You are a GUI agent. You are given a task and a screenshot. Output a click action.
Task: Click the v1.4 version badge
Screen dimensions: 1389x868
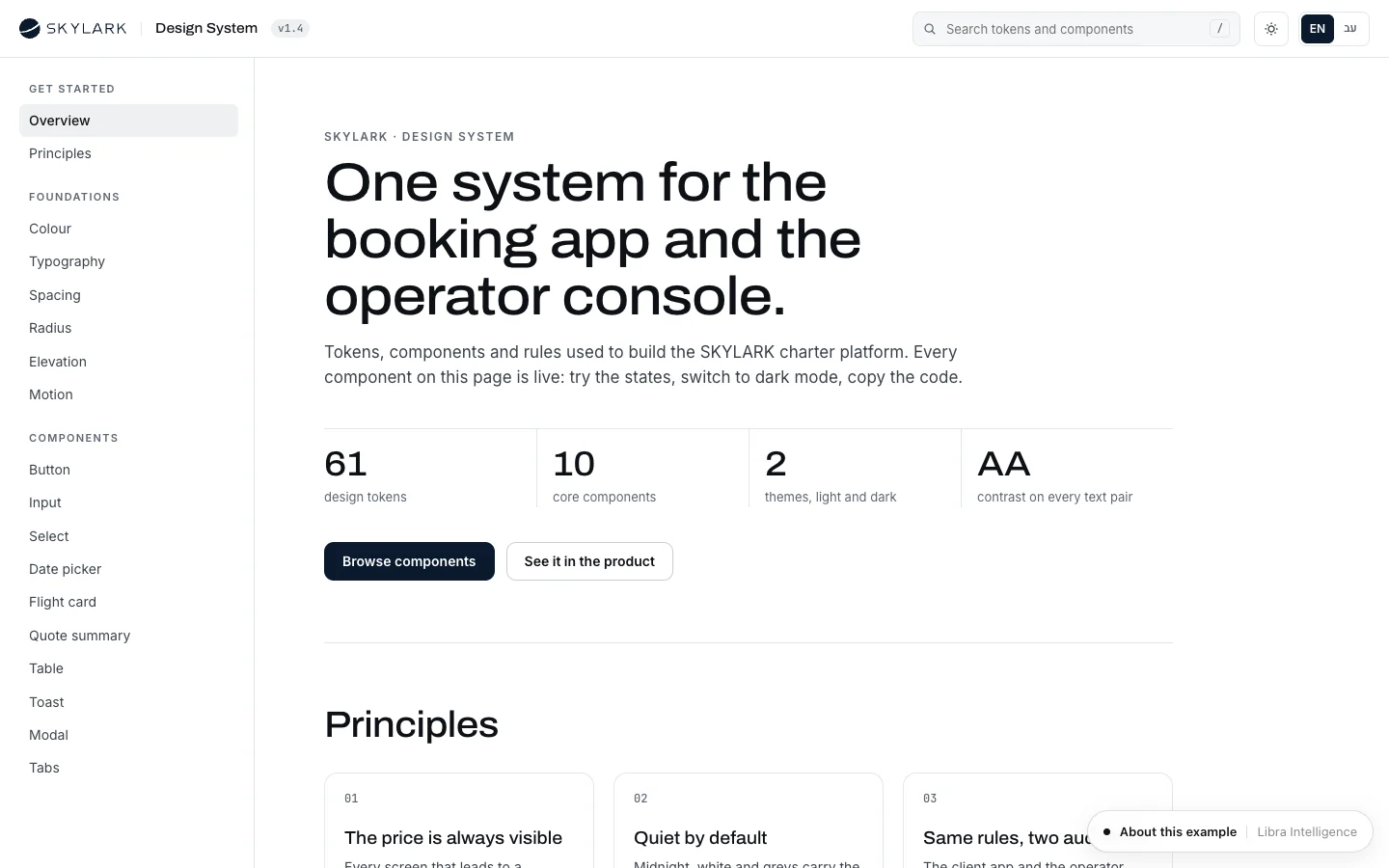pyautogui.click(x=290, y=29)
